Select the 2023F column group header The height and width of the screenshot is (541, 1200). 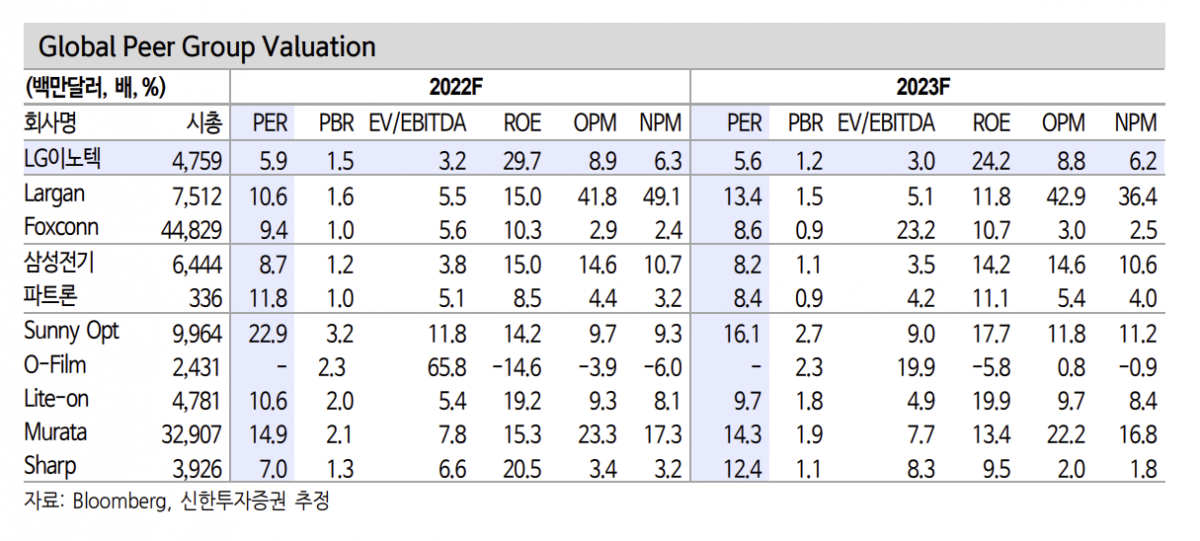tap(925, 86)
